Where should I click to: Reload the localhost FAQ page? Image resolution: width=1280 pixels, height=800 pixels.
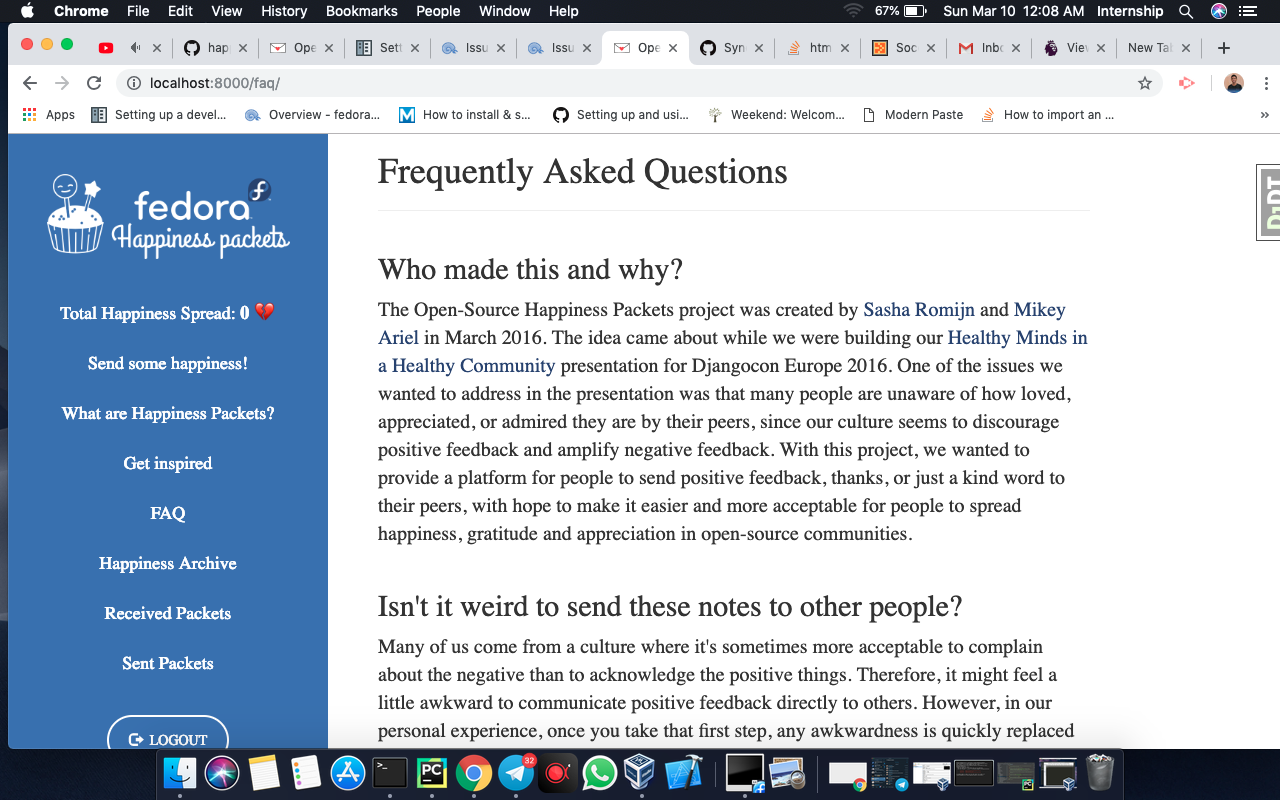94,83
